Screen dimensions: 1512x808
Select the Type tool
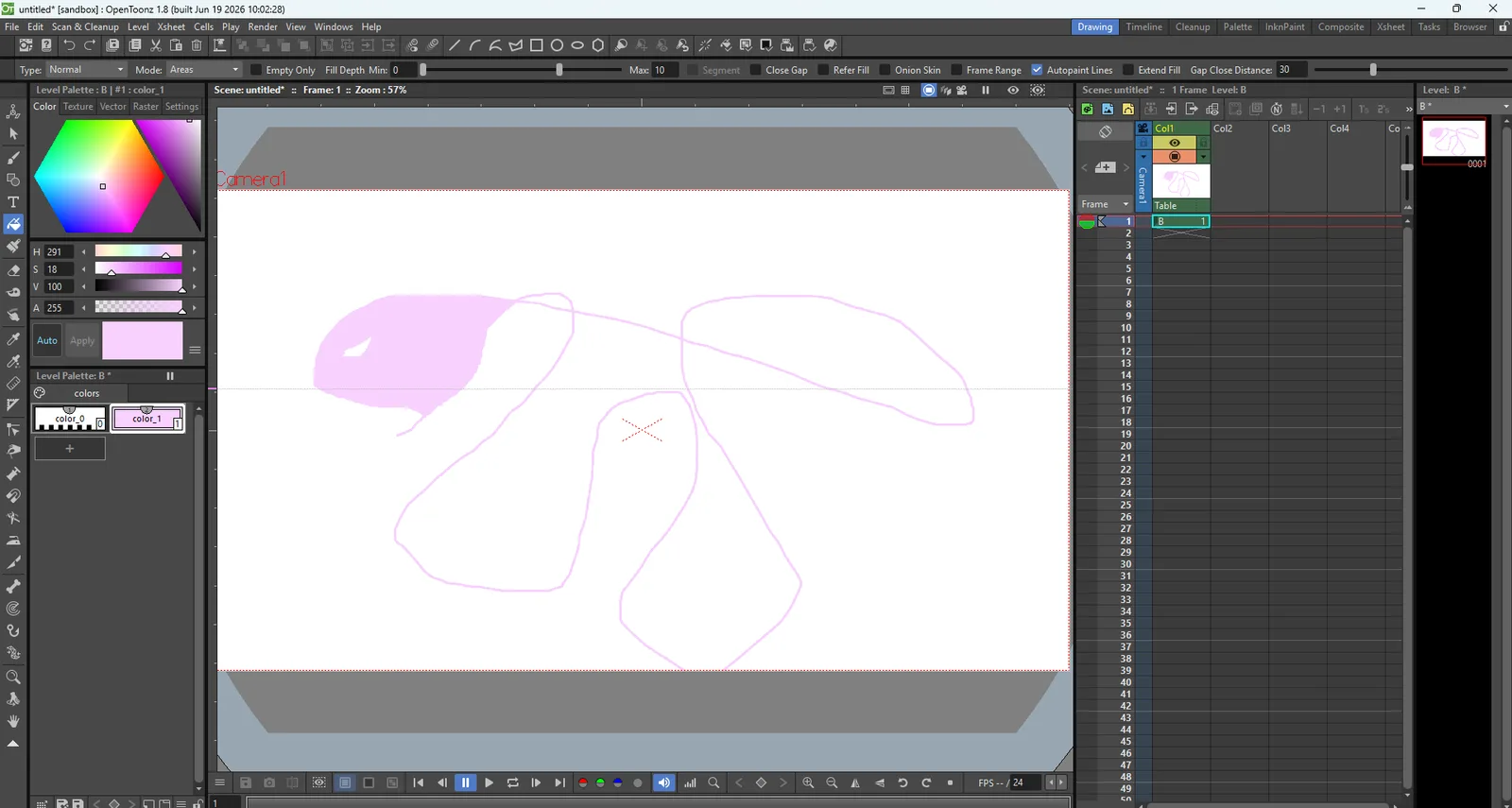coord(13,202)
